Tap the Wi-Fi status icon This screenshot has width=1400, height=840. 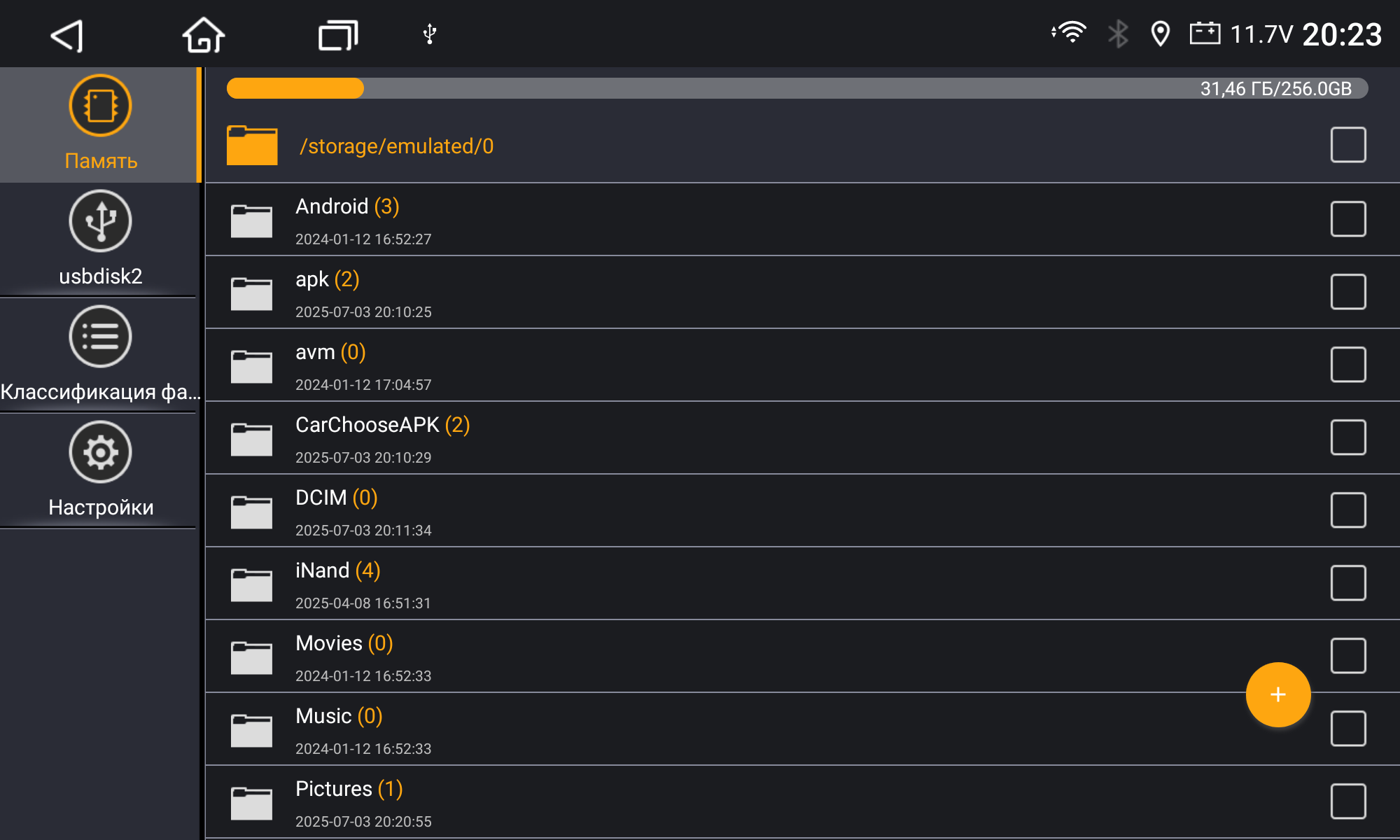1069,33
